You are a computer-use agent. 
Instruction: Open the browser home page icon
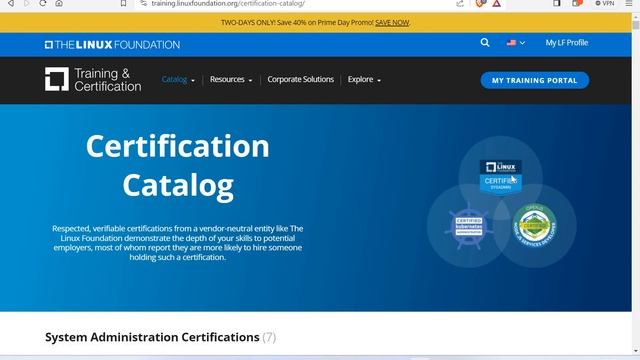pyautogui.click(x=59, y=3)
